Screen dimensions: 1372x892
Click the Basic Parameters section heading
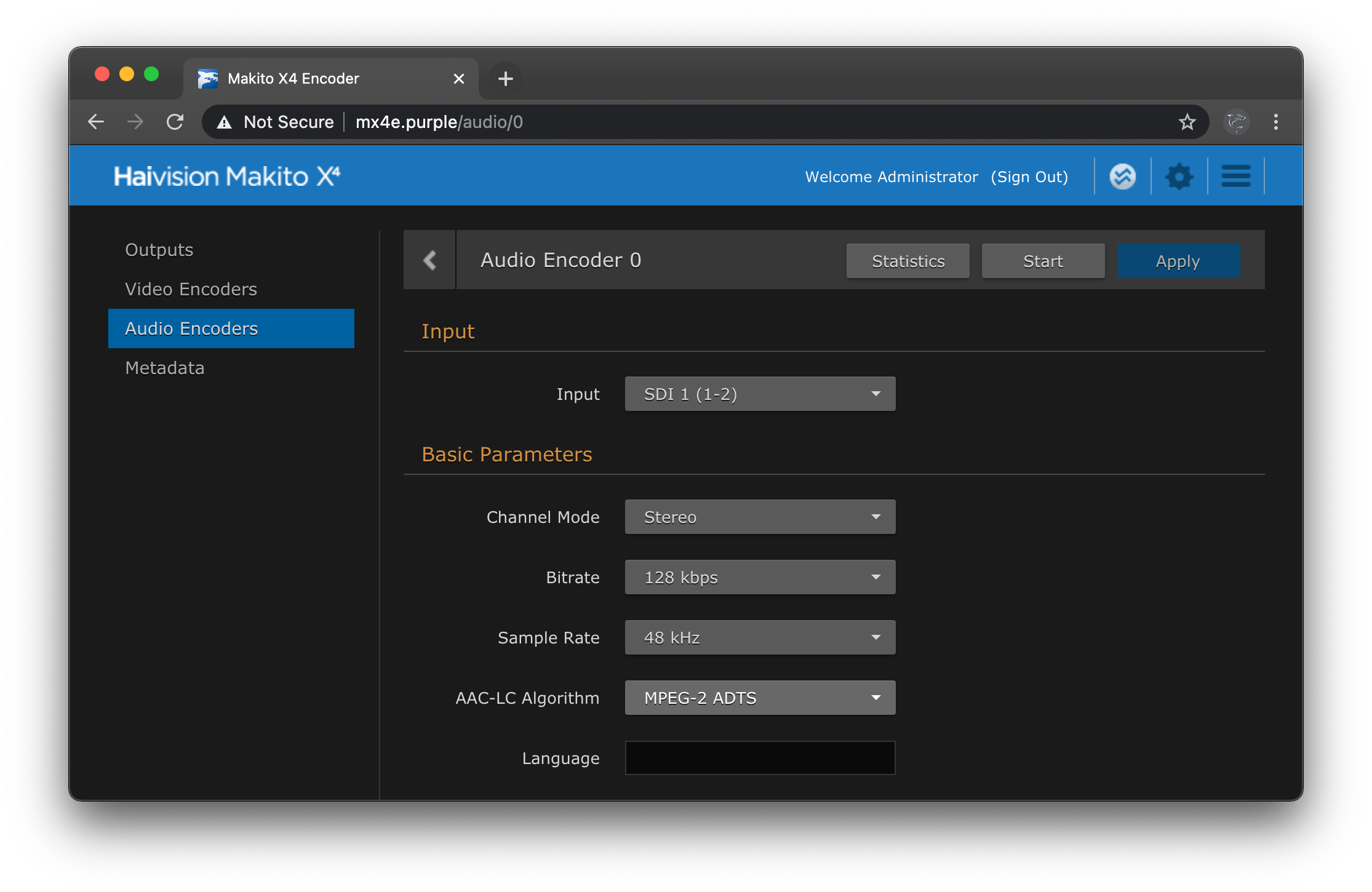(x=507, y=454)
